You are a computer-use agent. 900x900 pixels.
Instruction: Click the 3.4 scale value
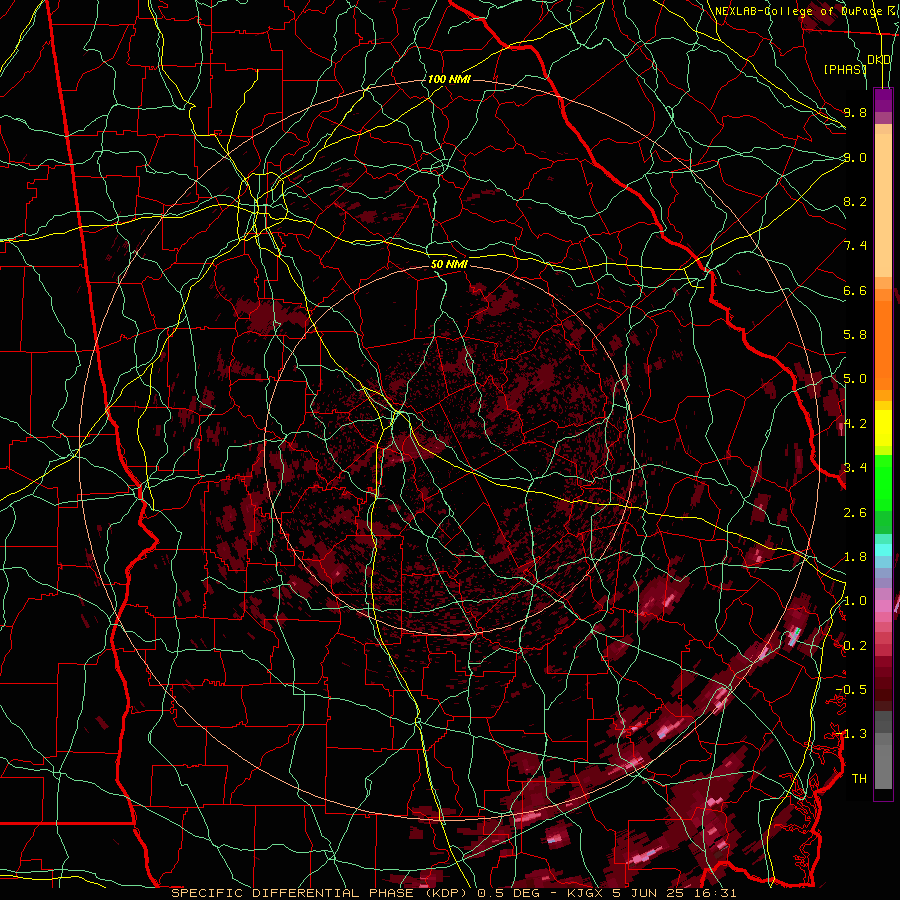(855, 467)
